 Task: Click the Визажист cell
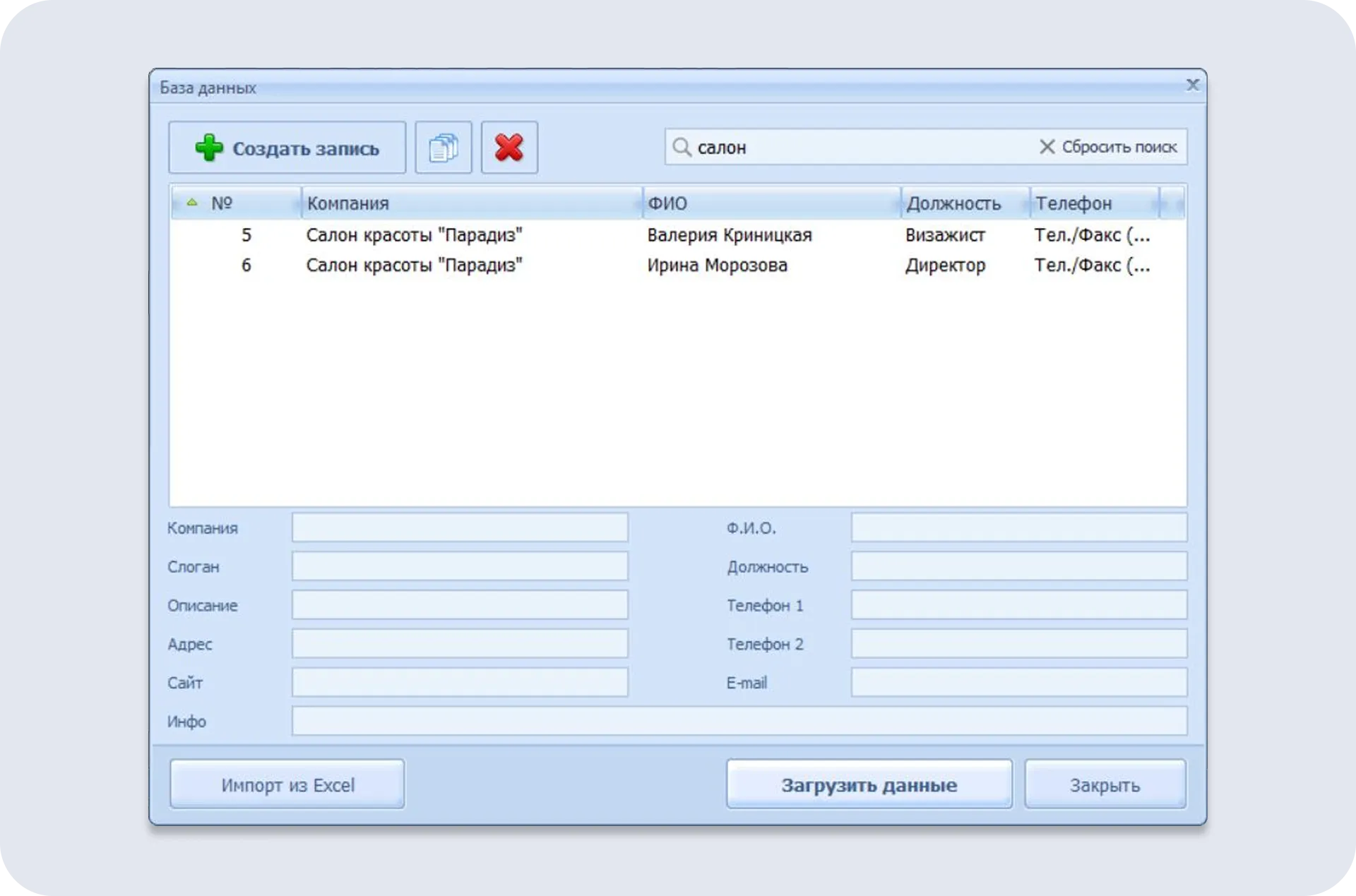coord(945,235)
